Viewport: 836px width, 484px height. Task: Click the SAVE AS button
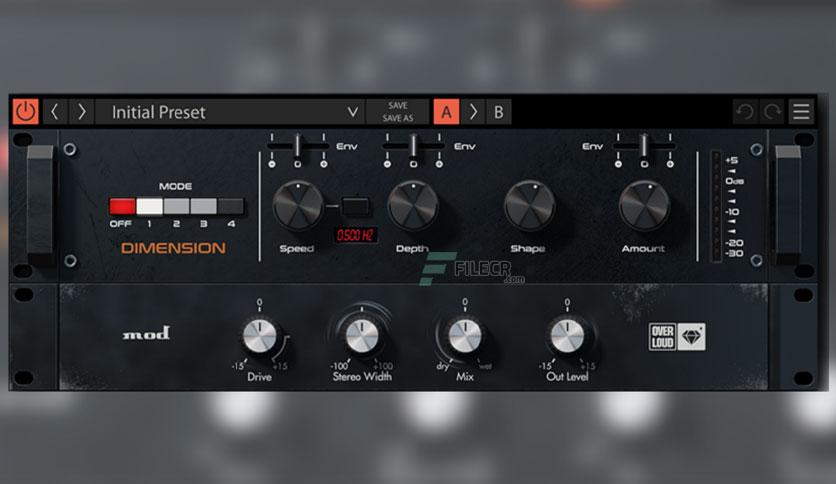click(398, 118)
